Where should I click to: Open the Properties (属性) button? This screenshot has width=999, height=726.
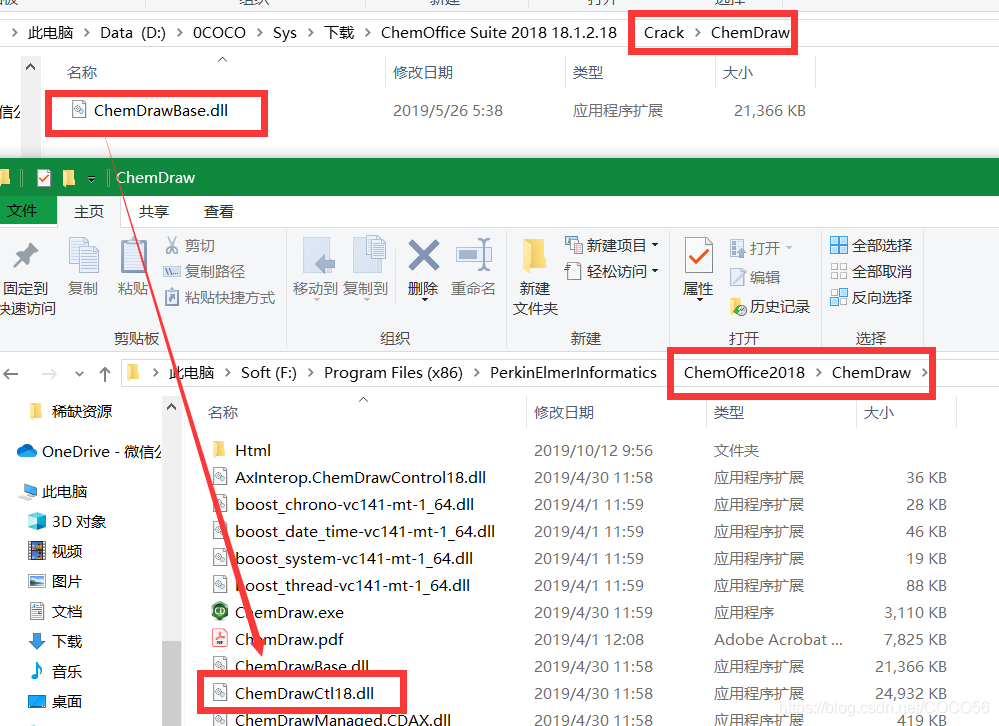pos(698,267)
